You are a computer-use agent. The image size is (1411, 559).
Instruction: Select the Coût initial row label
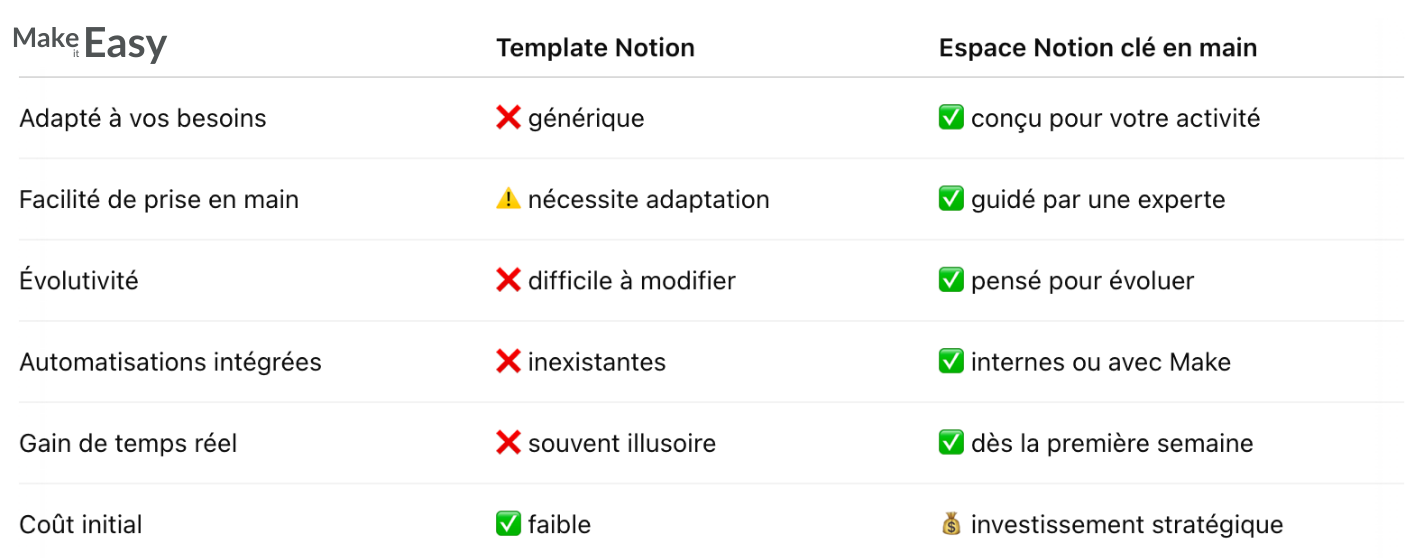[81, 524]
